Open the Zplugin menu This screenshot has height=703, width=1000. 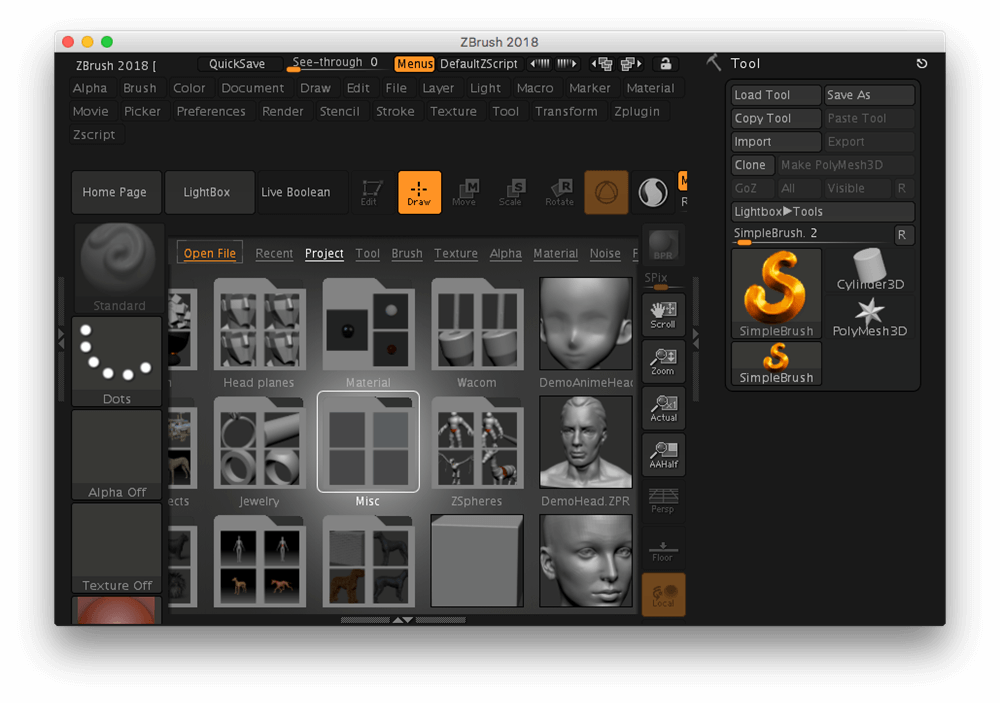(636, 111)
